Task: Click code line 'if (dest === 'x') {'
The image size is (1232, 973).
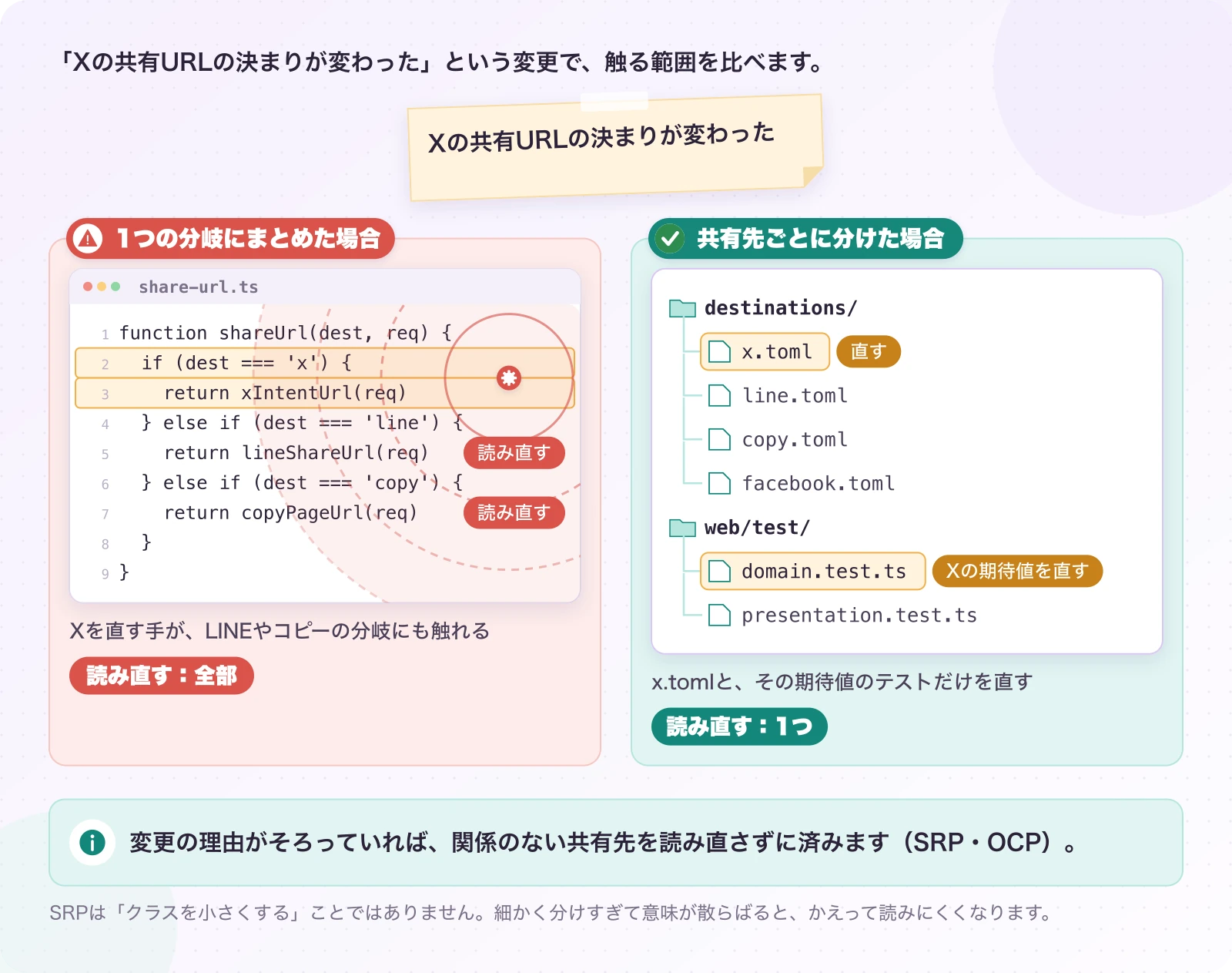Action: [x=325, y=363]
